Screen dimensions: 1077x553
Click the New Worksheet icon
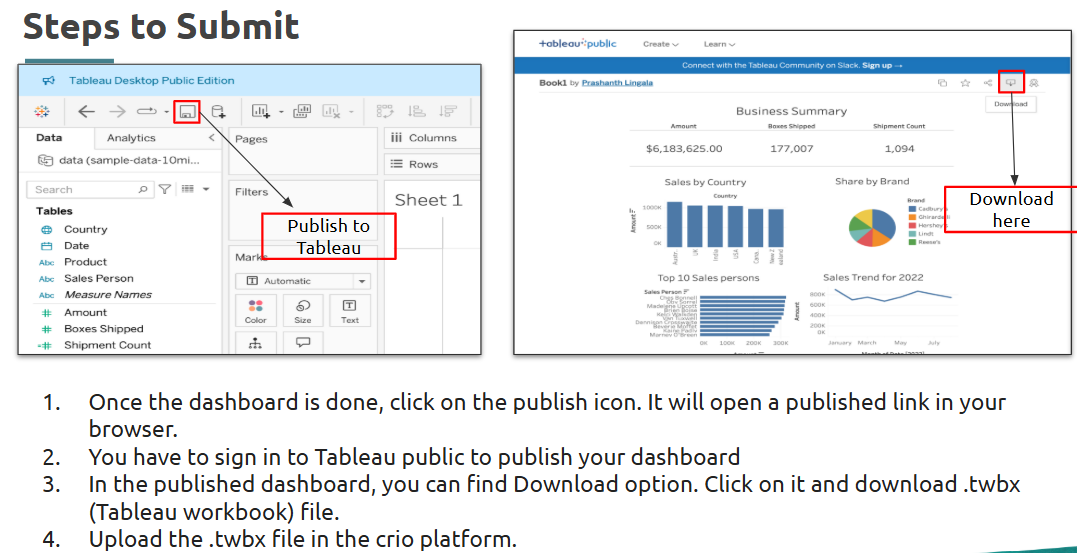tap(261, 111)
